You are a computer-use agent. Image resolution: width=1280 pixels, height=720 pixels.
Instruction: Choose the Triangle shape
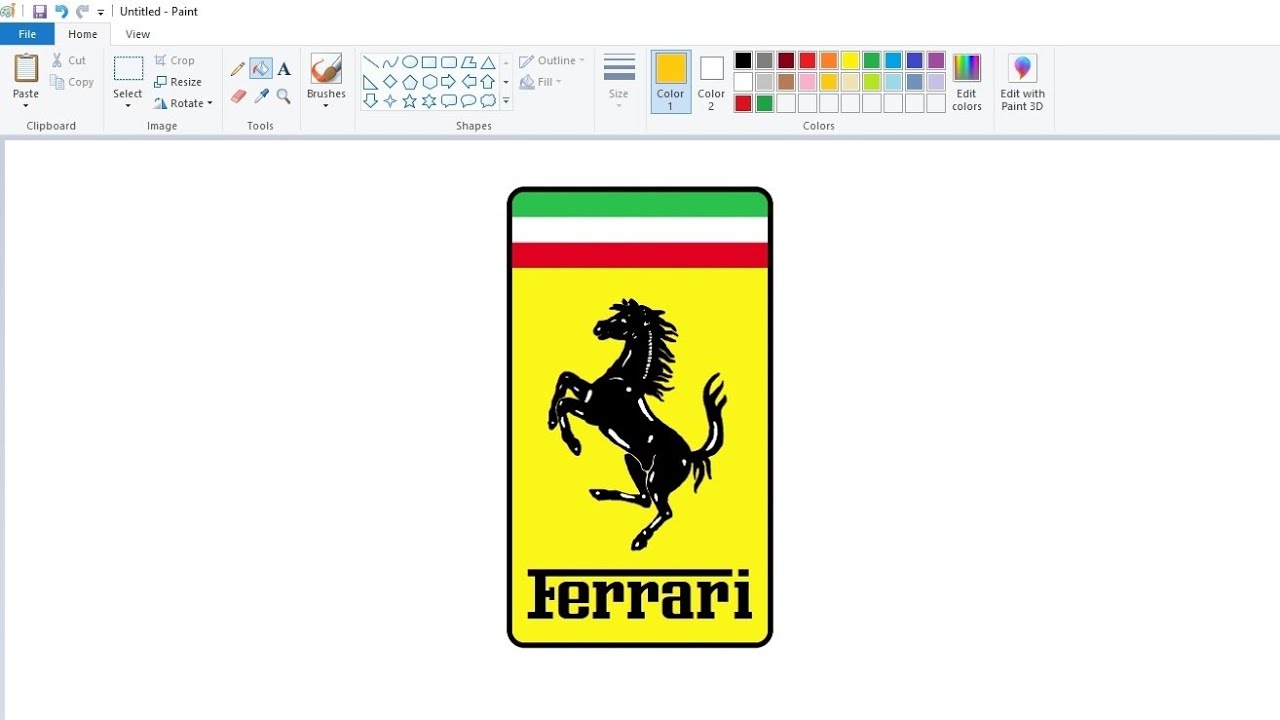point(488,62)
